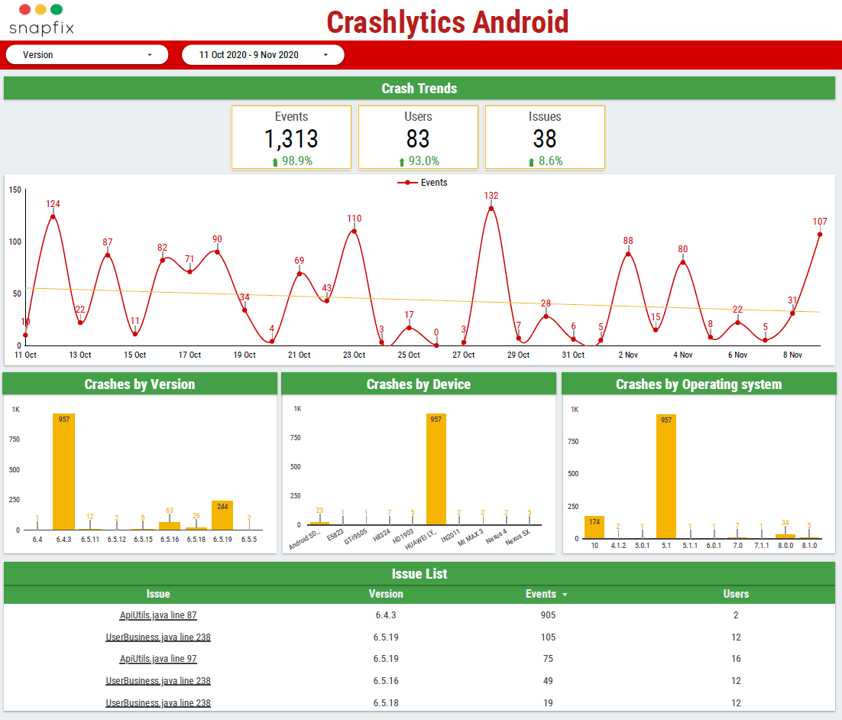
Task: Click the Crashlytics Android title
Action: 447,22
